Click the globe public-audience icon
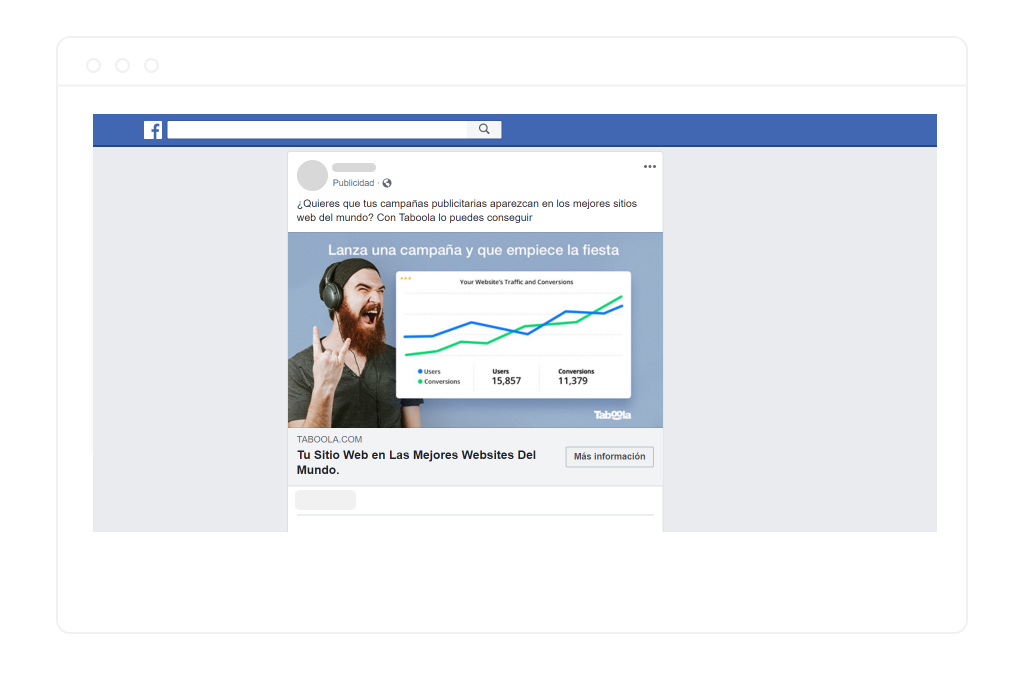This screenshot has height=680, width=1024. click(x=387, y=183)
